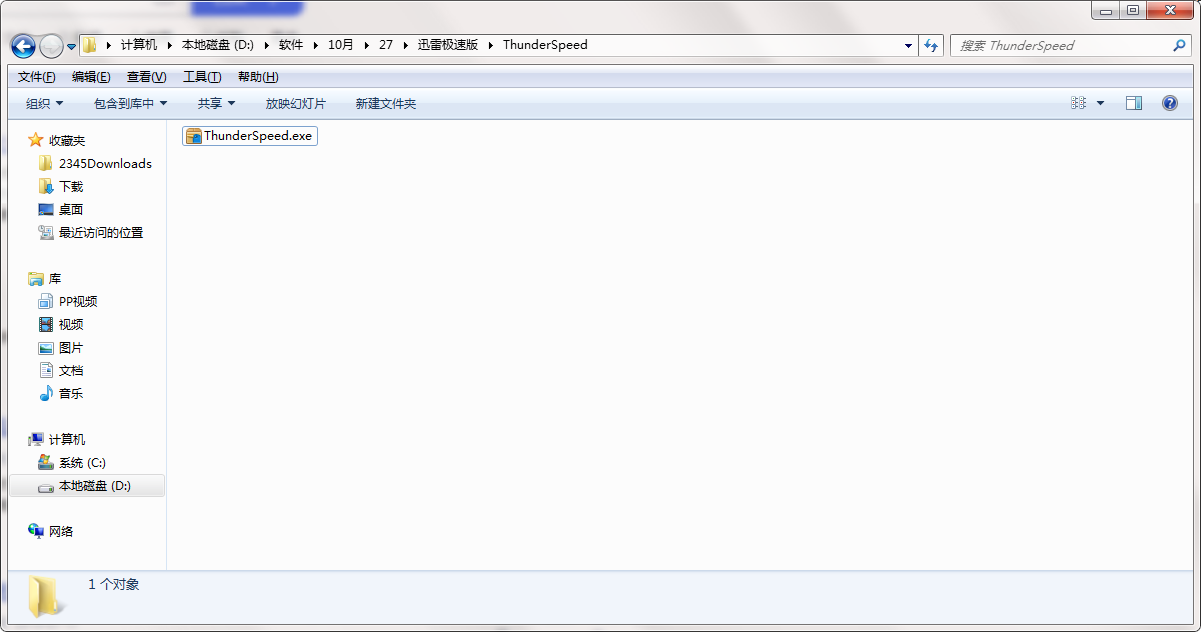Go forward with the Forward arrow button

click(51, 46)
